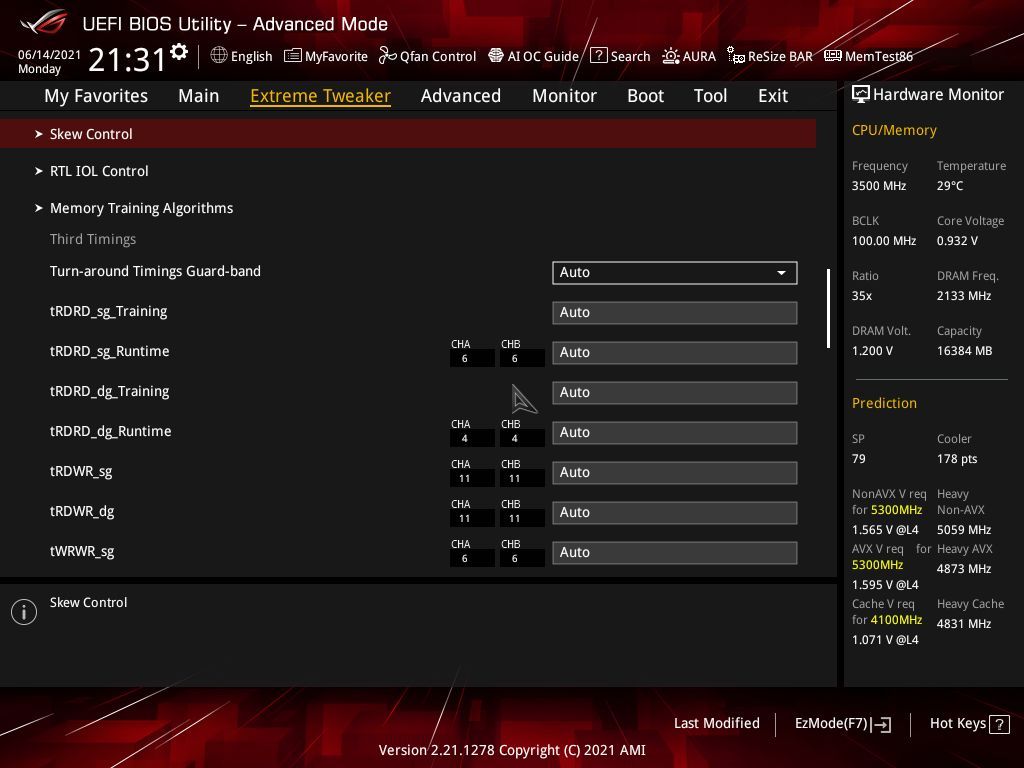
Task: Click the 21:31 clock display
Action: coord(127,59)
